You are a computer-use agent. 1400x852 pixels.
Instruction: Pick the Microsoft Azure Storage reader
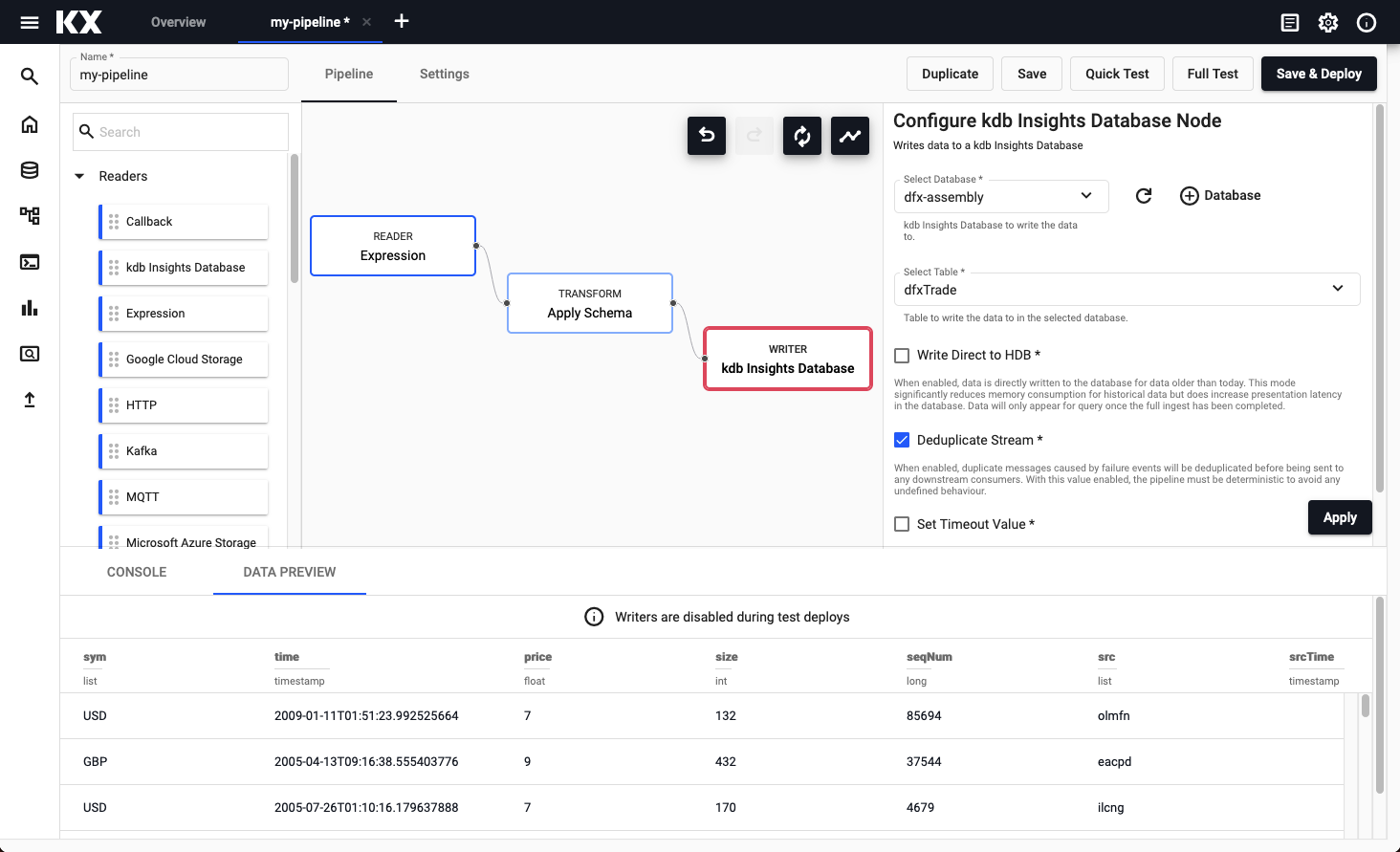(184, 537)
